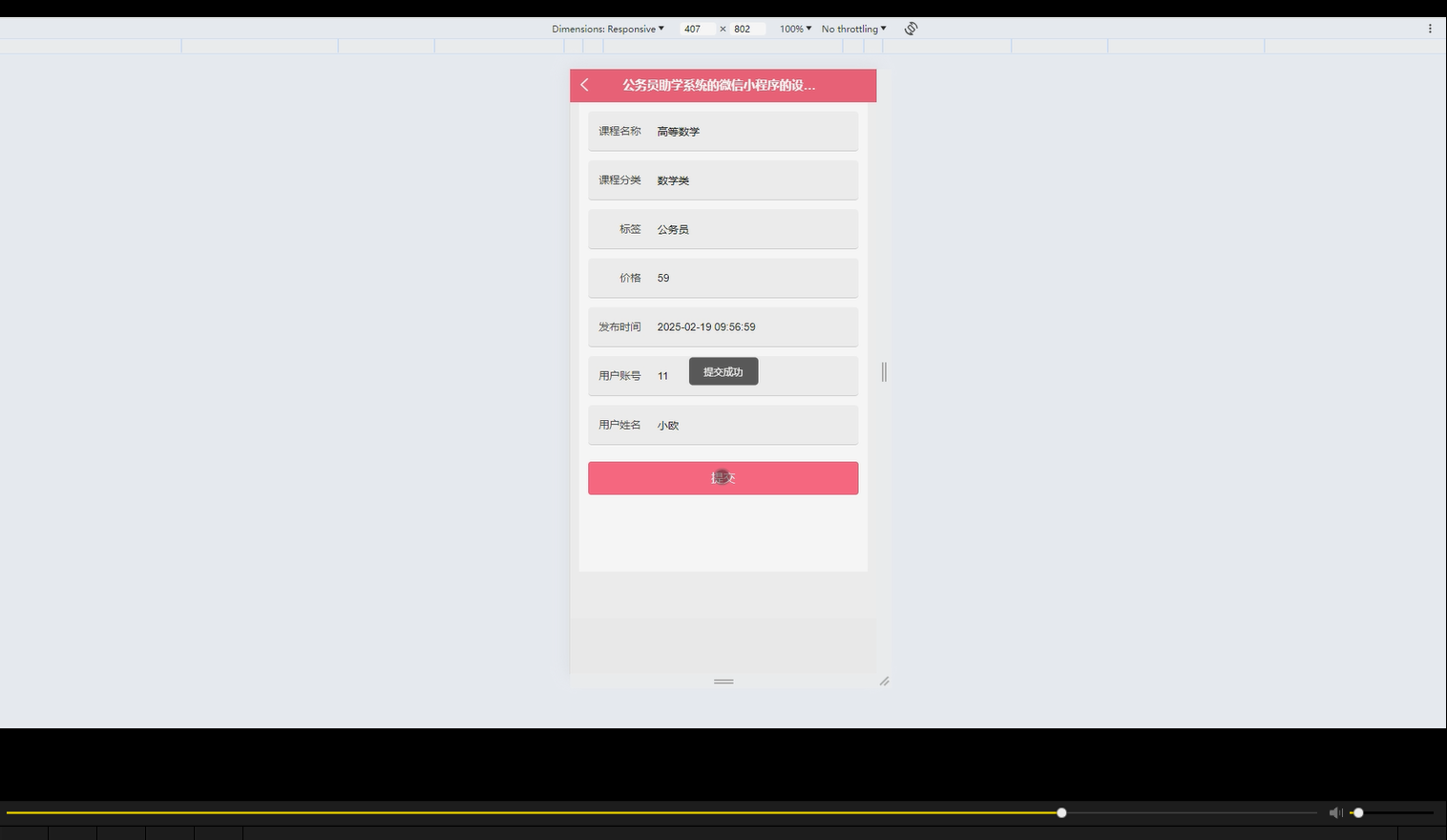Click the 发布时间 label
This screenshot has width=1447, height=840.
pos(619,326)
